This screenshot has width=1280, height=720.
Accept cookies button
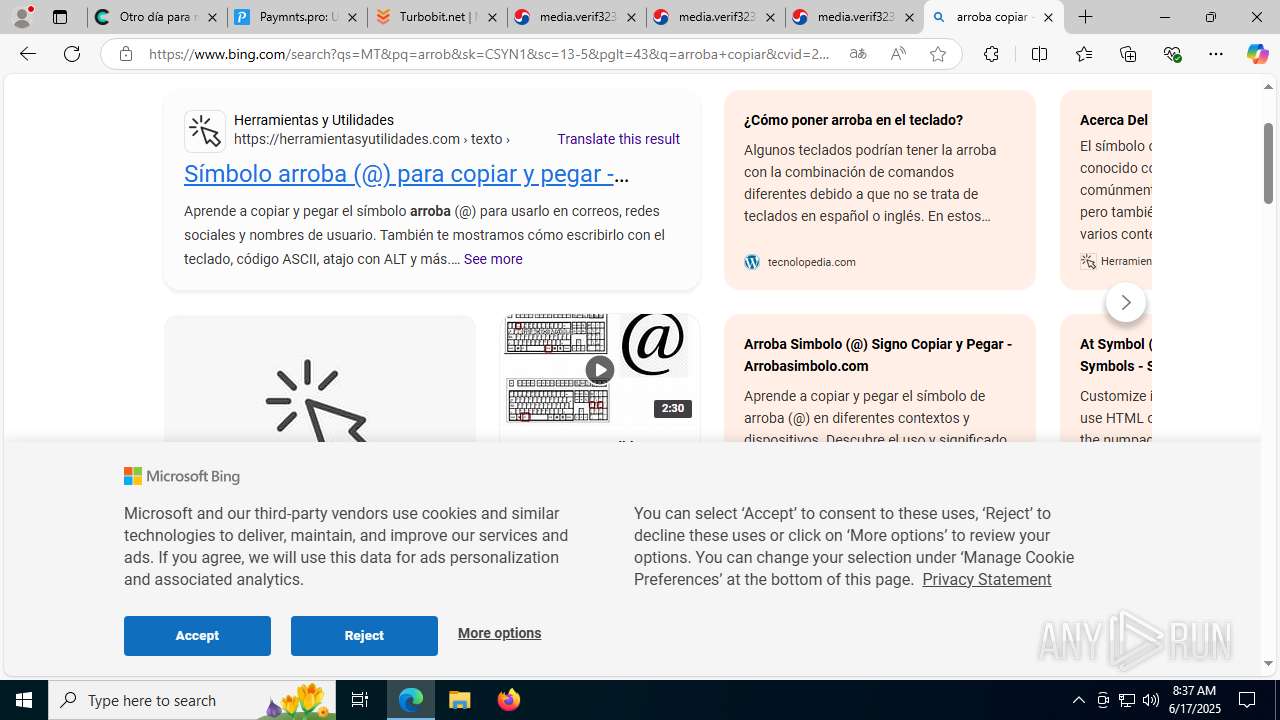197,636
